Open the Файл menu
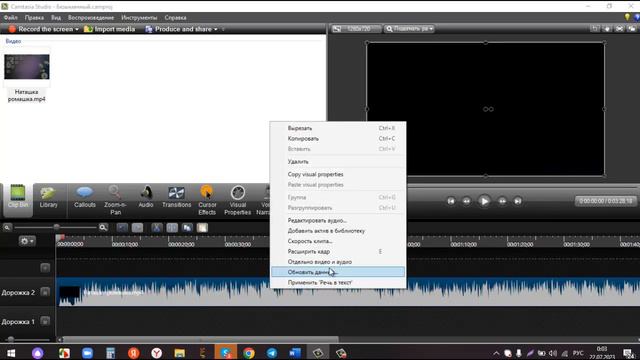Viewport: 640px width, 360px height. tap(11, 18)
